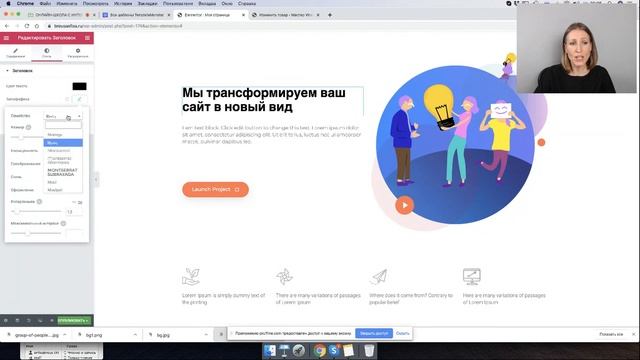Open the Apple menu

(8, 3)
